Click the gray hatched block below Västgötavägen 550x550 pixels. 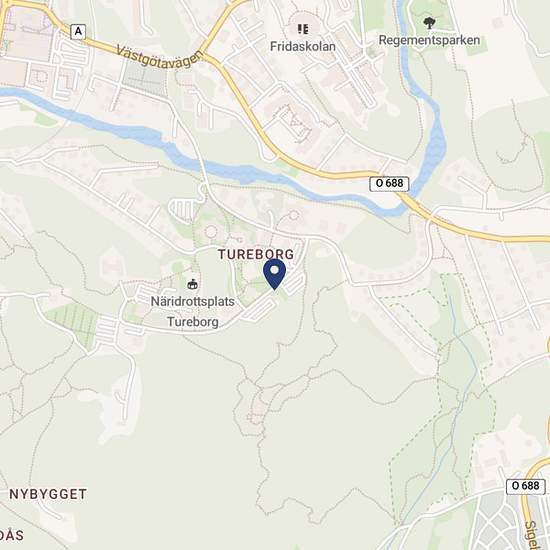tap(145, 80)
